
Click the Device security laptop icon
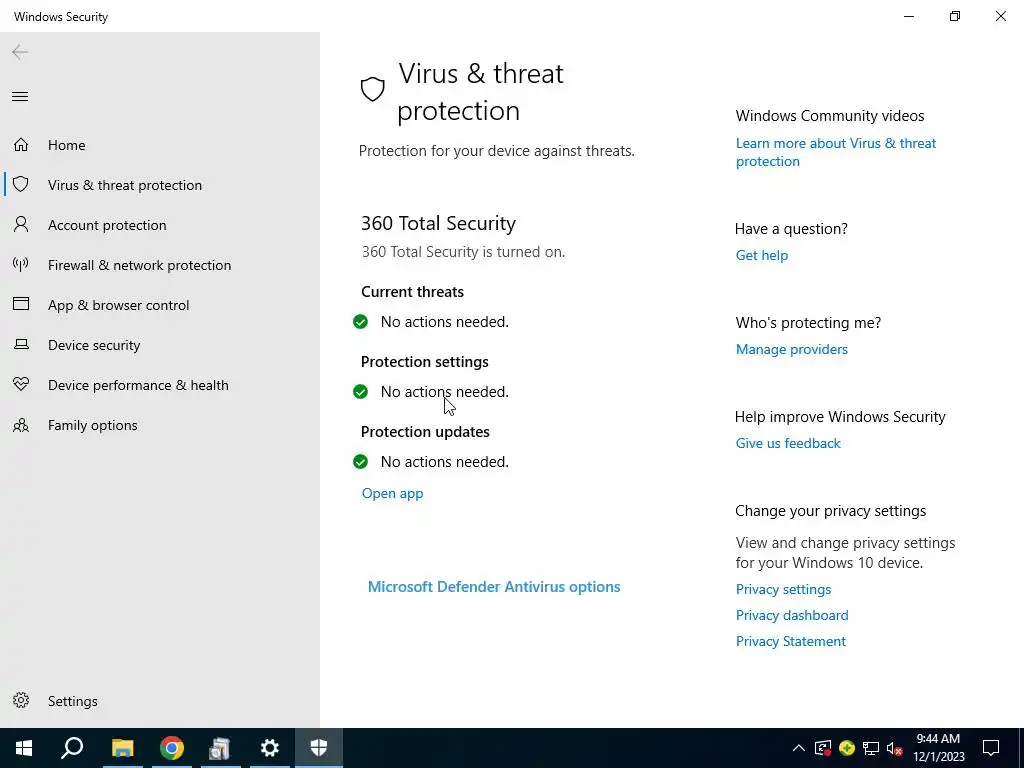pos(21,344)
